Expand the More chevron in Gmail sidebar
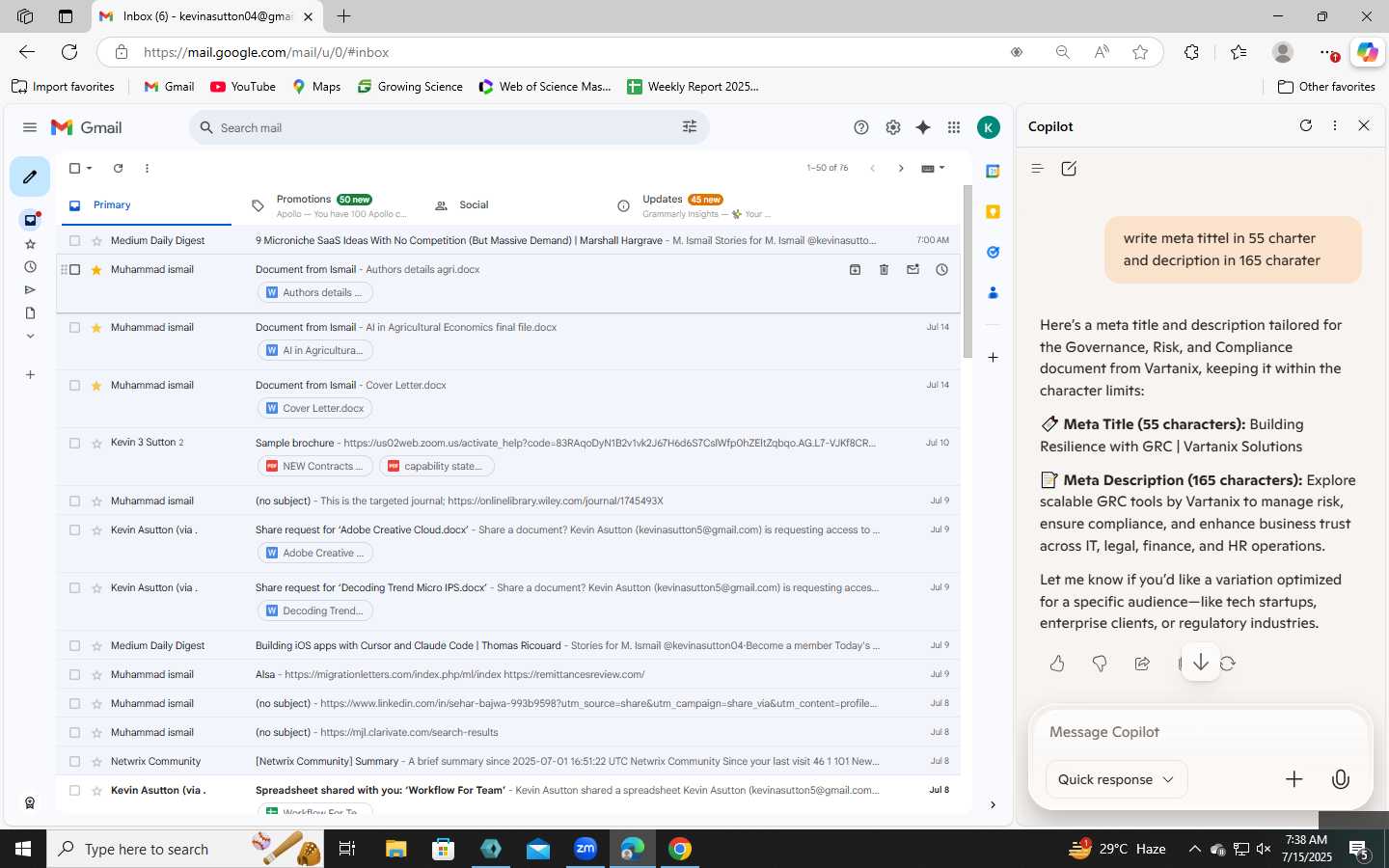 pyautogui.click(x=30, y=337)
